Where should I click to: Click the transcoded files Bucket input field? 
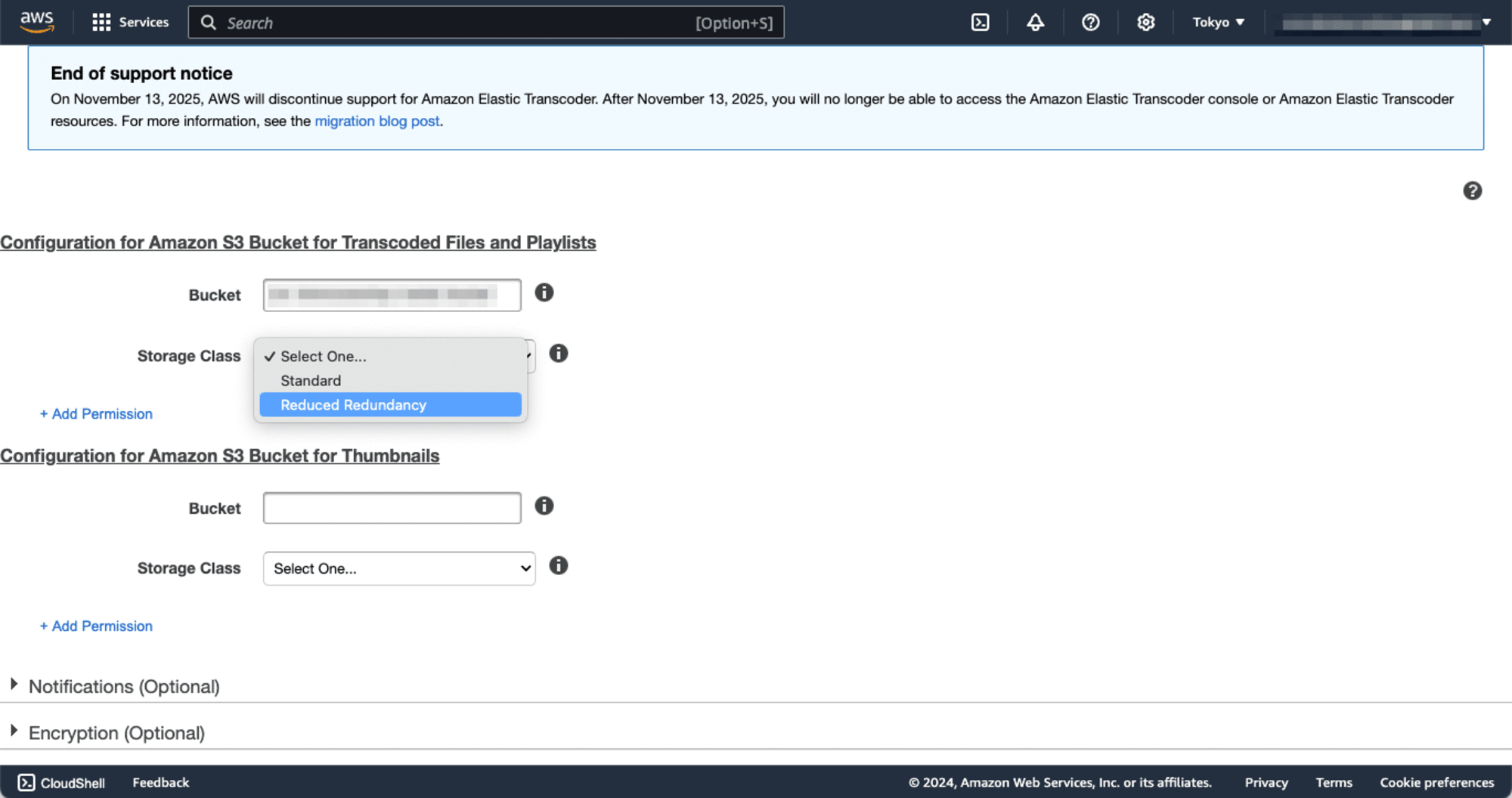pos(392,295)
